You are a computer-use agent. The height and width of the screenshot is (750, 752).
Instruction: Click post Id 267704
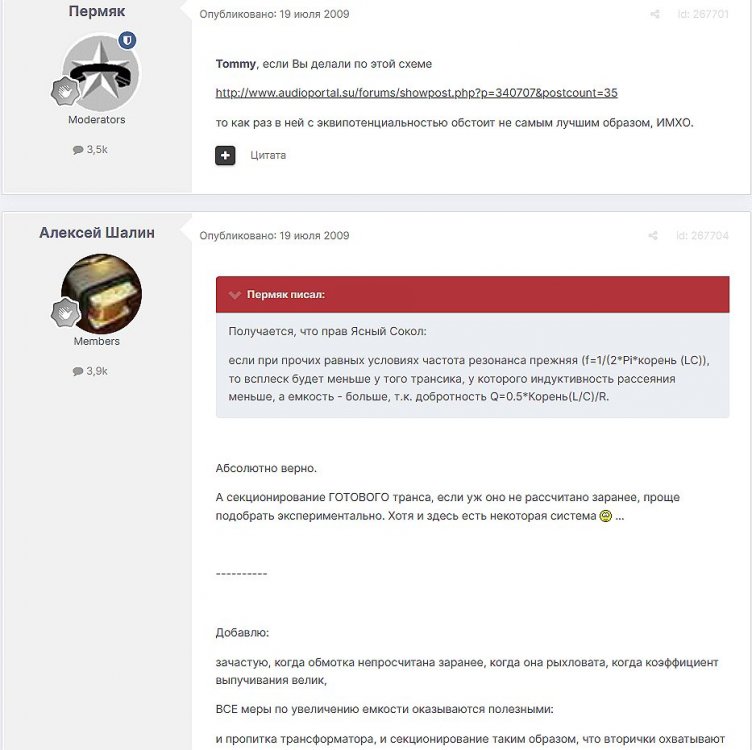pos(703,235)
